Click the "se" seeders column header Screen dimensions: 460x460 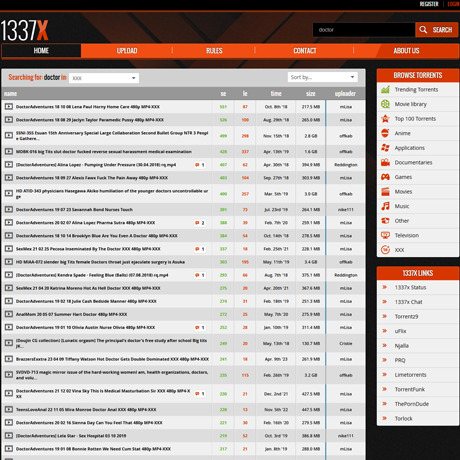(x=223, y=94)
